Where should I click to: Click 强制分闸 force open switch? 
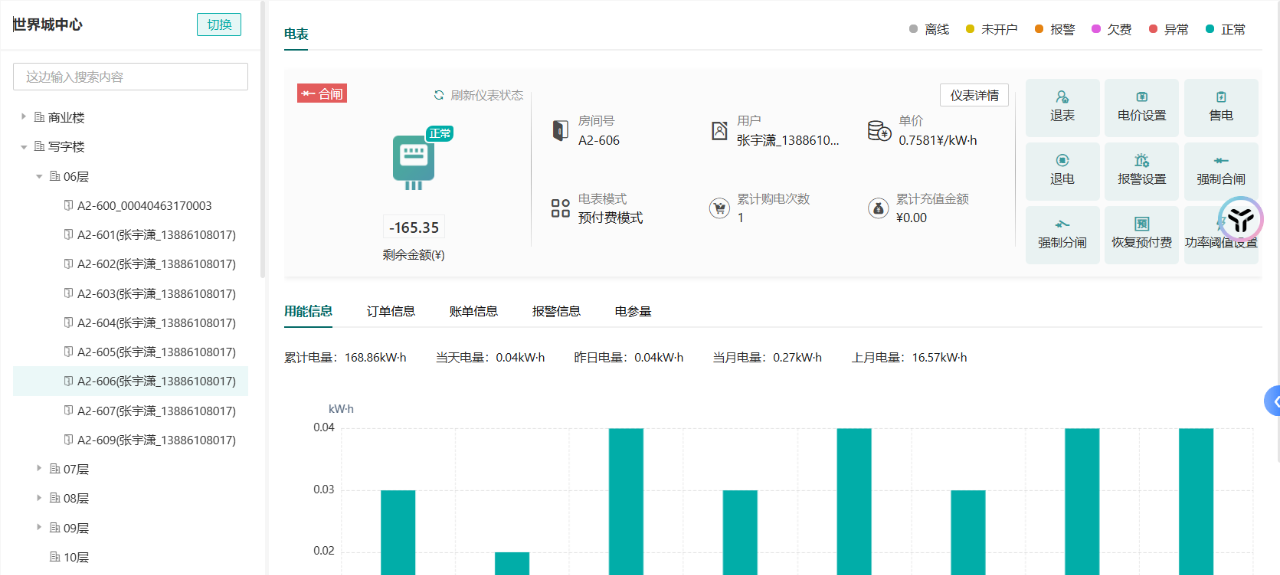pyautogui.click(x=1062, y=226)
